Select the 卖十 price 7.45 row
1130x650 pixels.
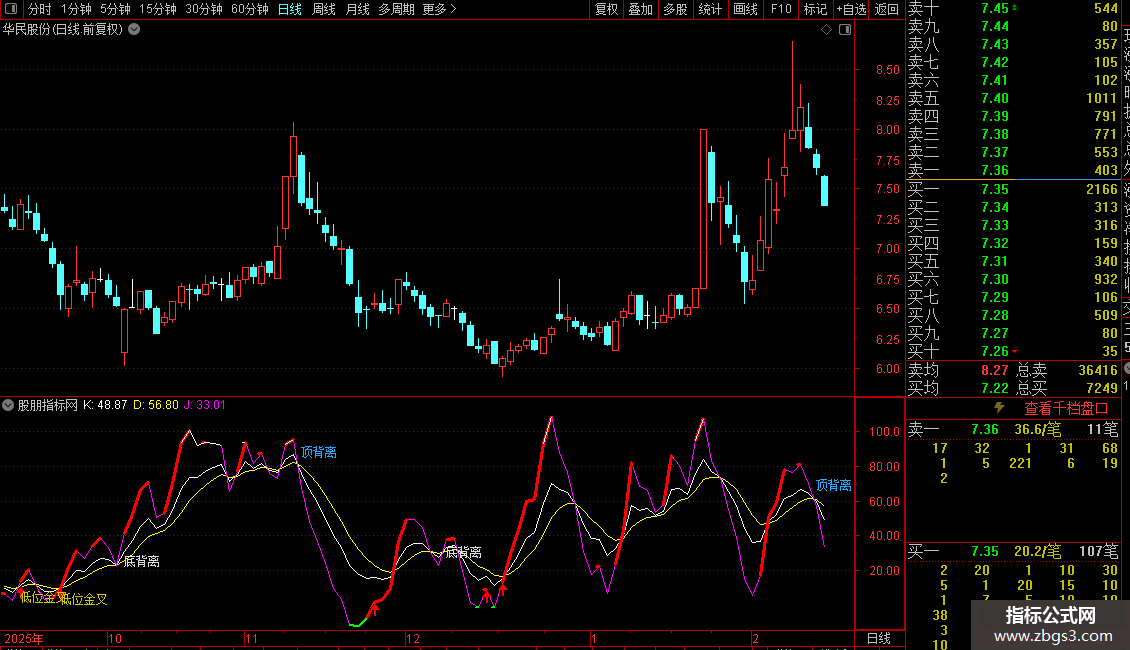pyautogui.click(x=1013, y=9)
